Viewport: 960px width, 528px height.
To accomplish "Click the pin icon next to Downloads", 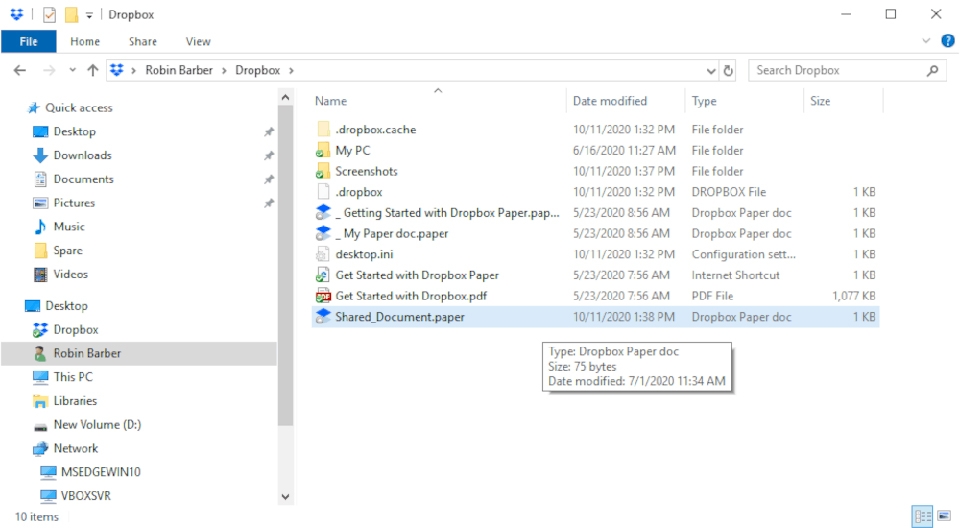I will coord(269,156).
